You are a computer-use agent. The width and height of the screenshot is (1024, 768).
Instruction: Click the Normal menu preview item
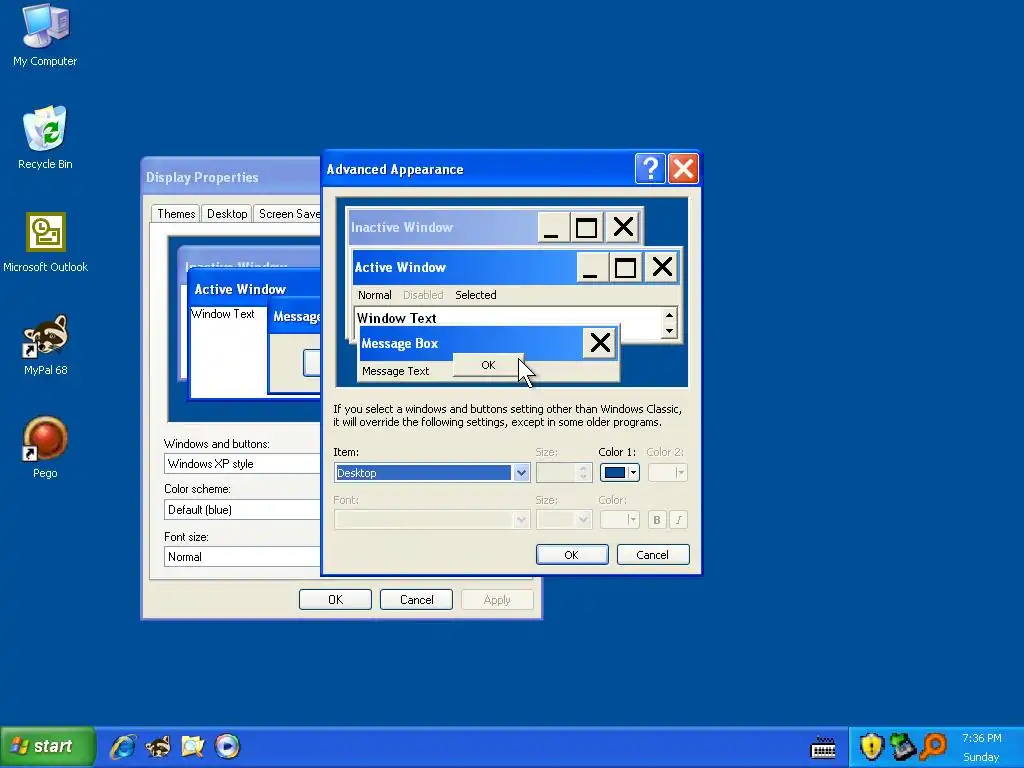(375, 295)
